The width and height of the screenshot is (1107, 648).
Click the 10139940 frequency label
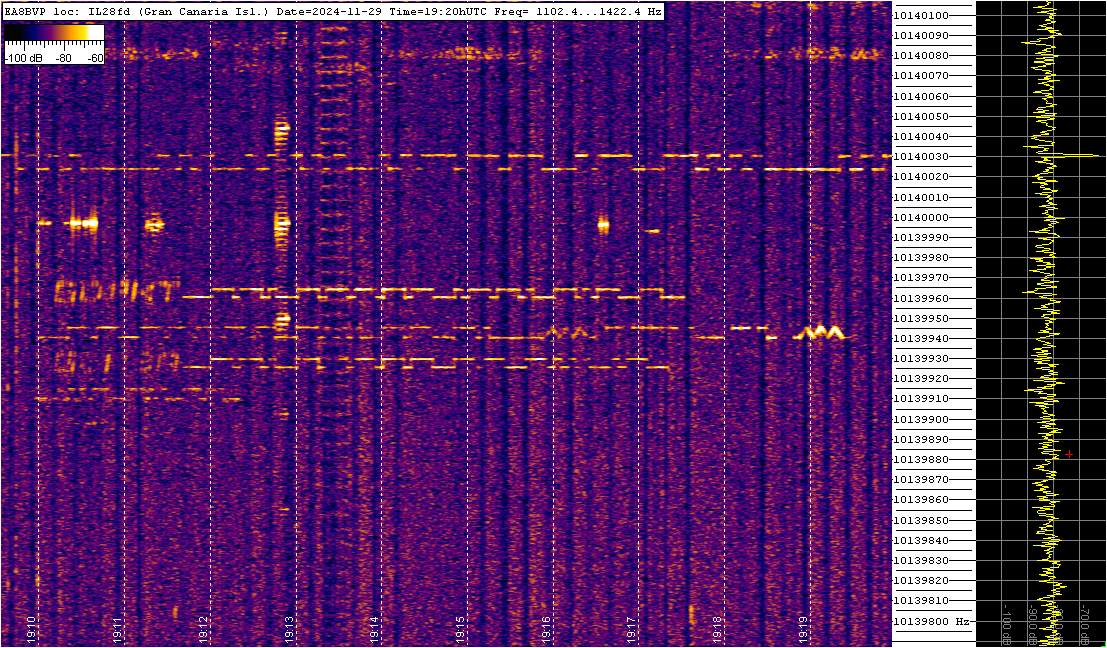pos(921,339)
